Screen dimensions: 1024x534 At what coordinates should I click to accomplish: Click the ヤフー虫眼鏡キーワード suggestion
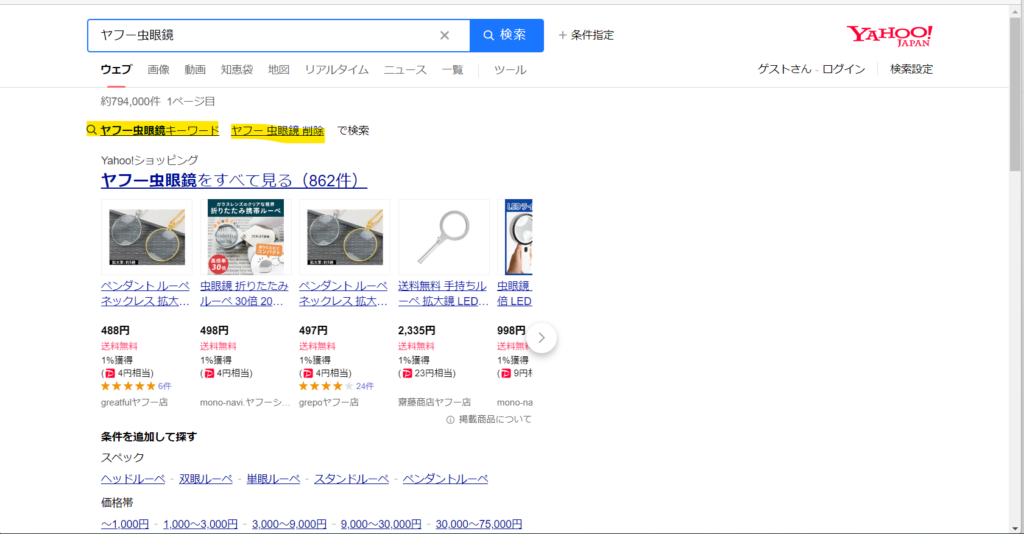(159, 131)
